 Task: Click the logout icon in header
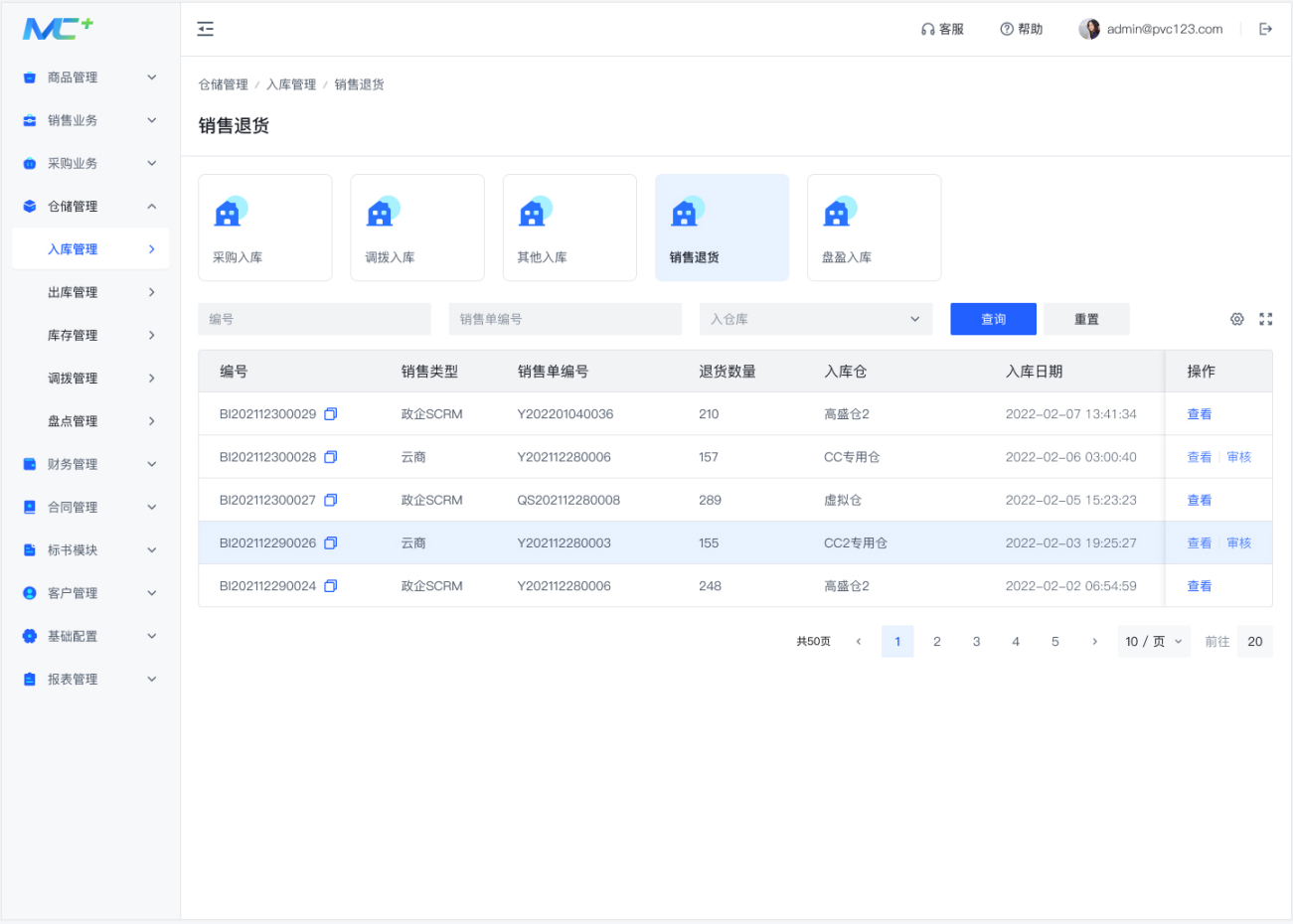1265,29
